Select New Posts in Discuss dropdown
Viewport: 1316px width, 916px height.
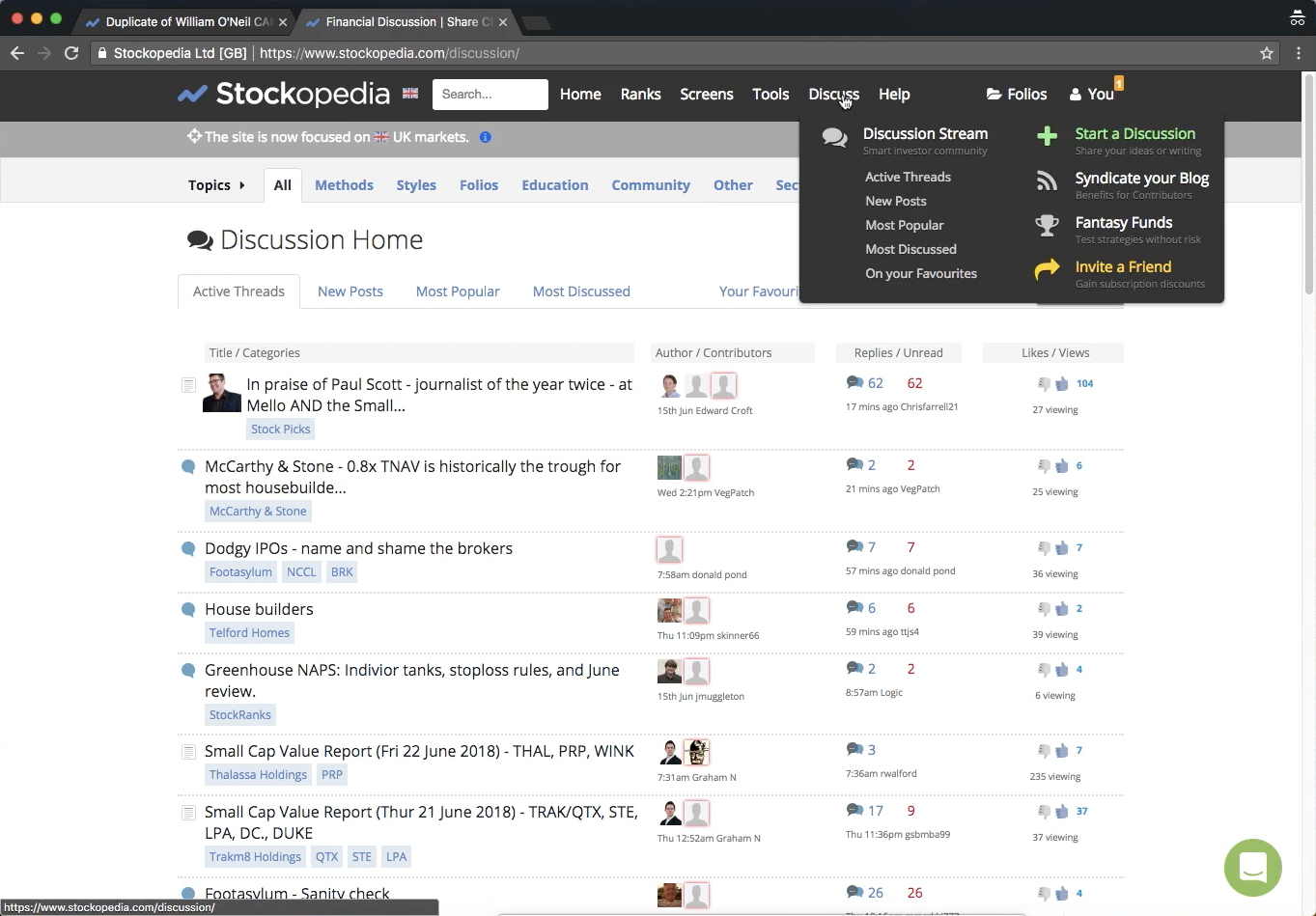(896, 201)
